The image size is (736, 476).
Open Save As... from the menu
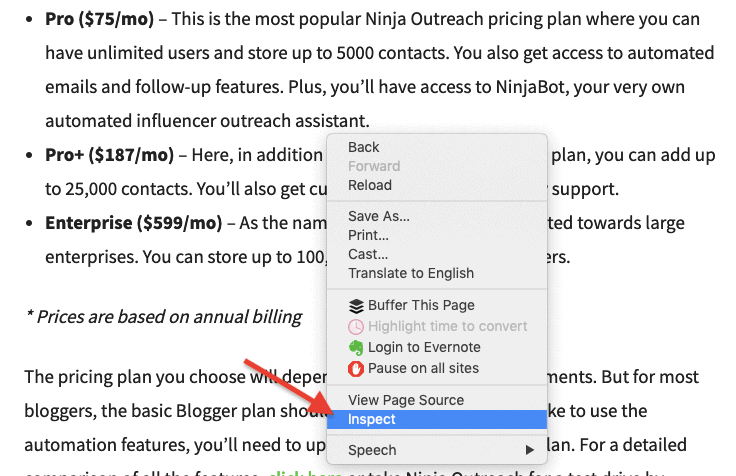click(378, 216)
